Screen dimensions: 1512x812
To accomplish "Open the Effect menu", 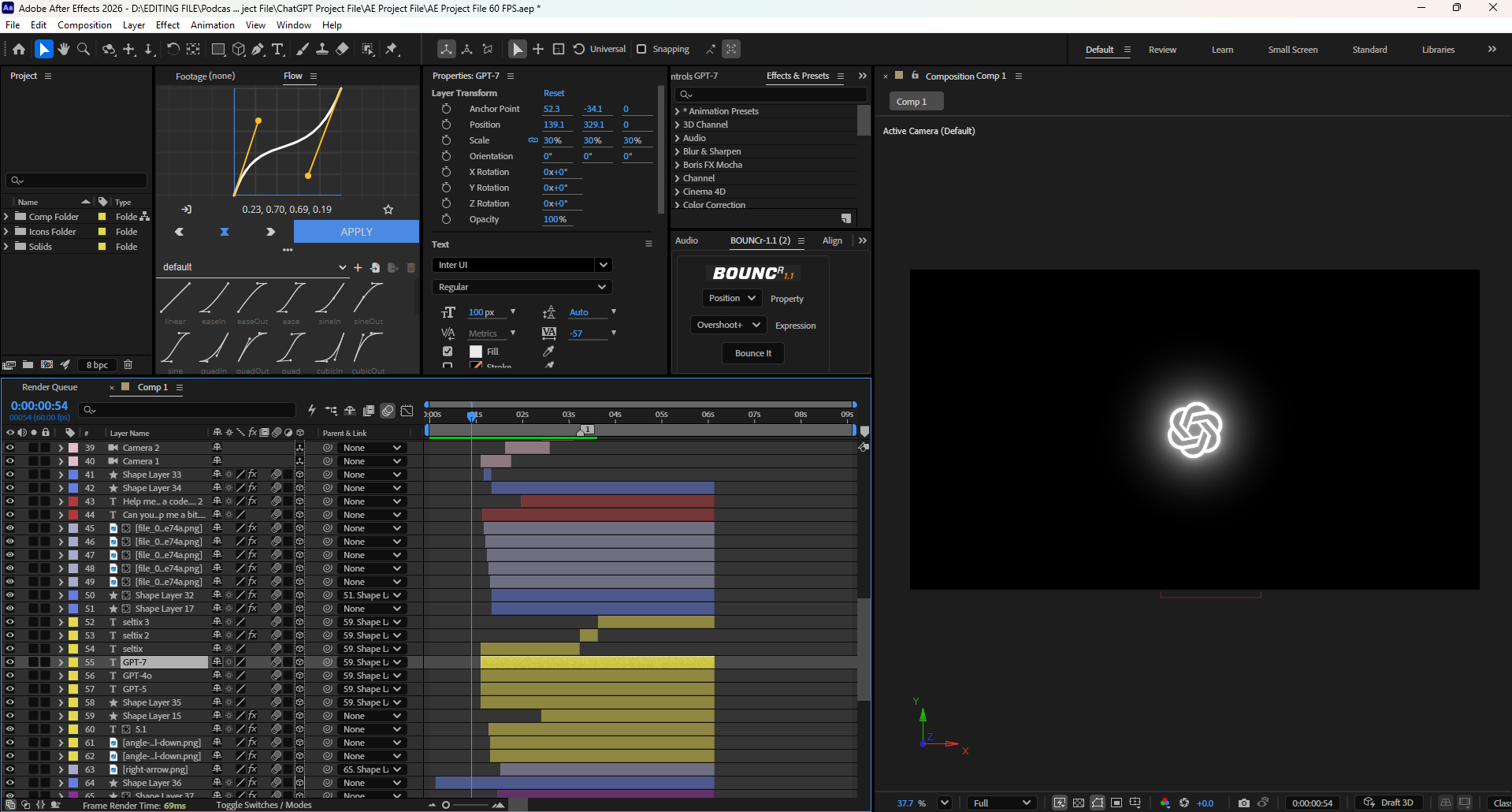I will pyautogui.click(x=168, y=25).
